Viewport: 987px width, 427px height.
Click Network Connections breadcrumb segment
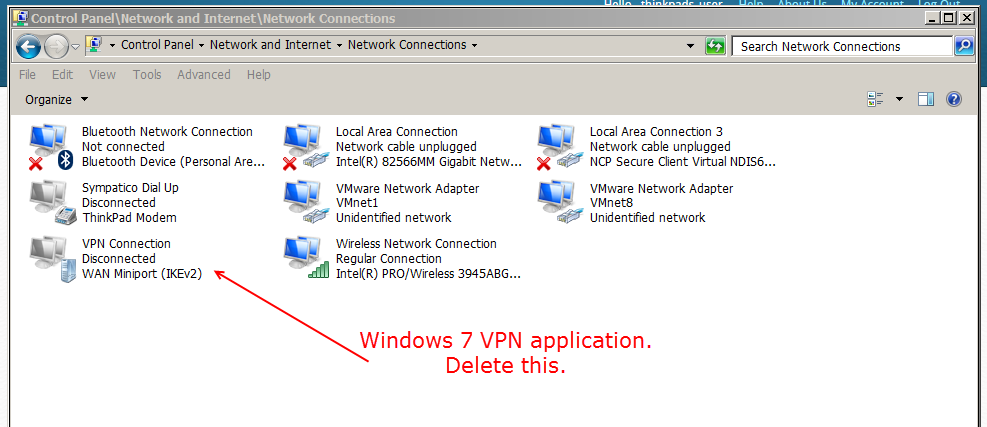click(x=407, y=45)
